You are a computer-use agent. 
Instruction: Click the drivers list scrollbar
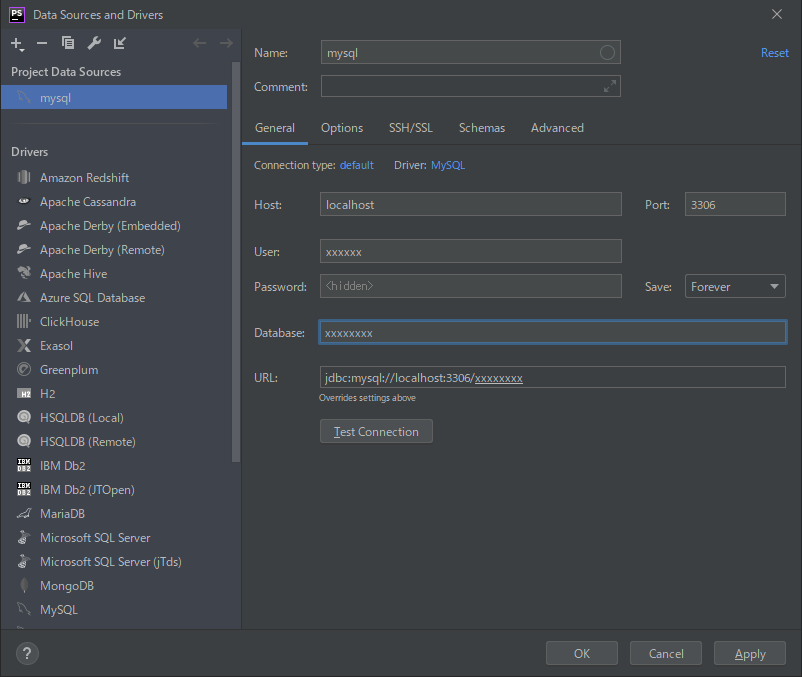235,262
